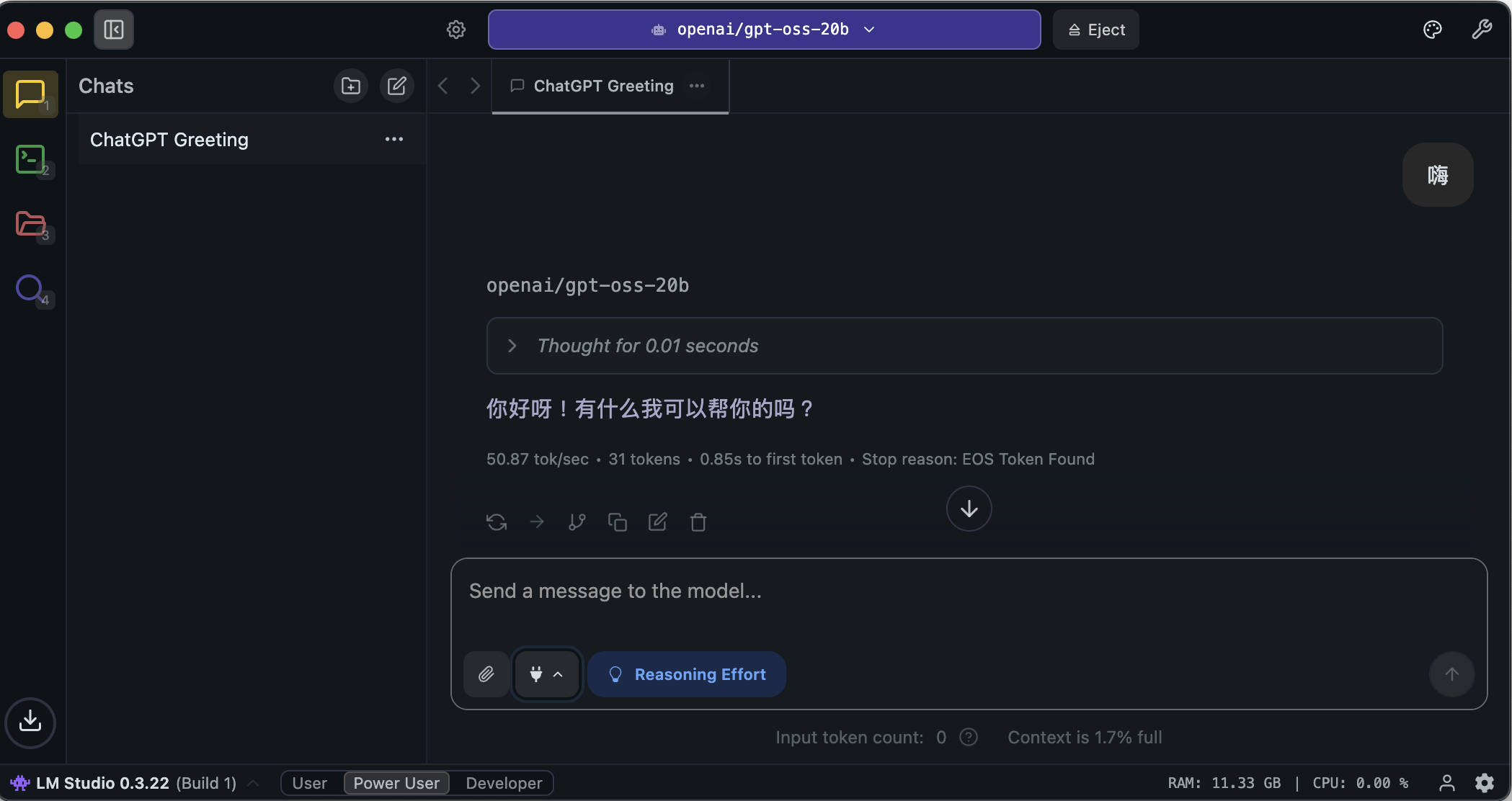1512x801 pixels.
Task: Open the Developer terminal sidebar icon
Action: (30, 159)
